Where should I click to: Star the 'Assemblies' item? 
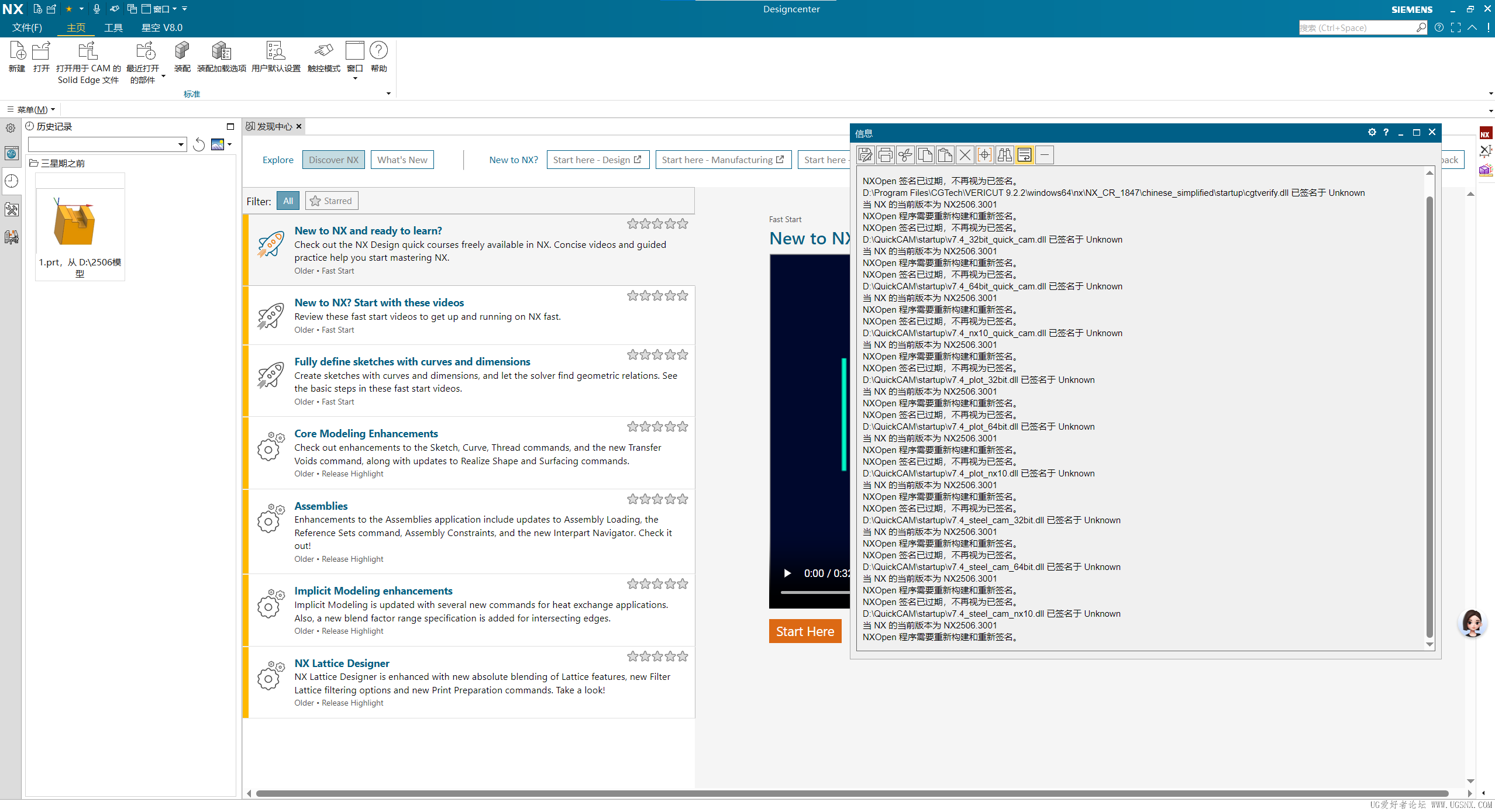[x=658, y=499]
